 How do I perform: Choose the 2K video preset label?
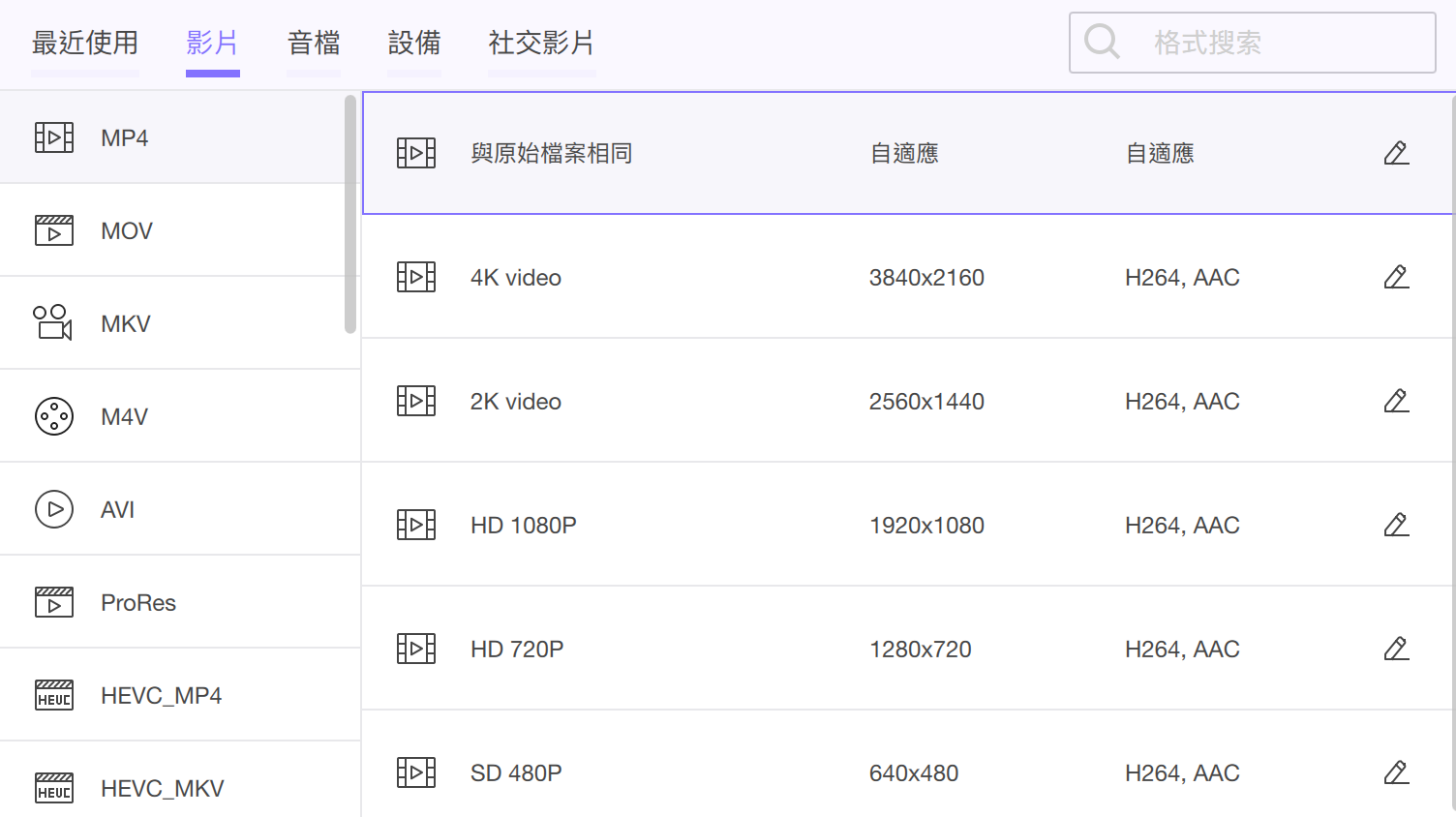click(516, 402)
